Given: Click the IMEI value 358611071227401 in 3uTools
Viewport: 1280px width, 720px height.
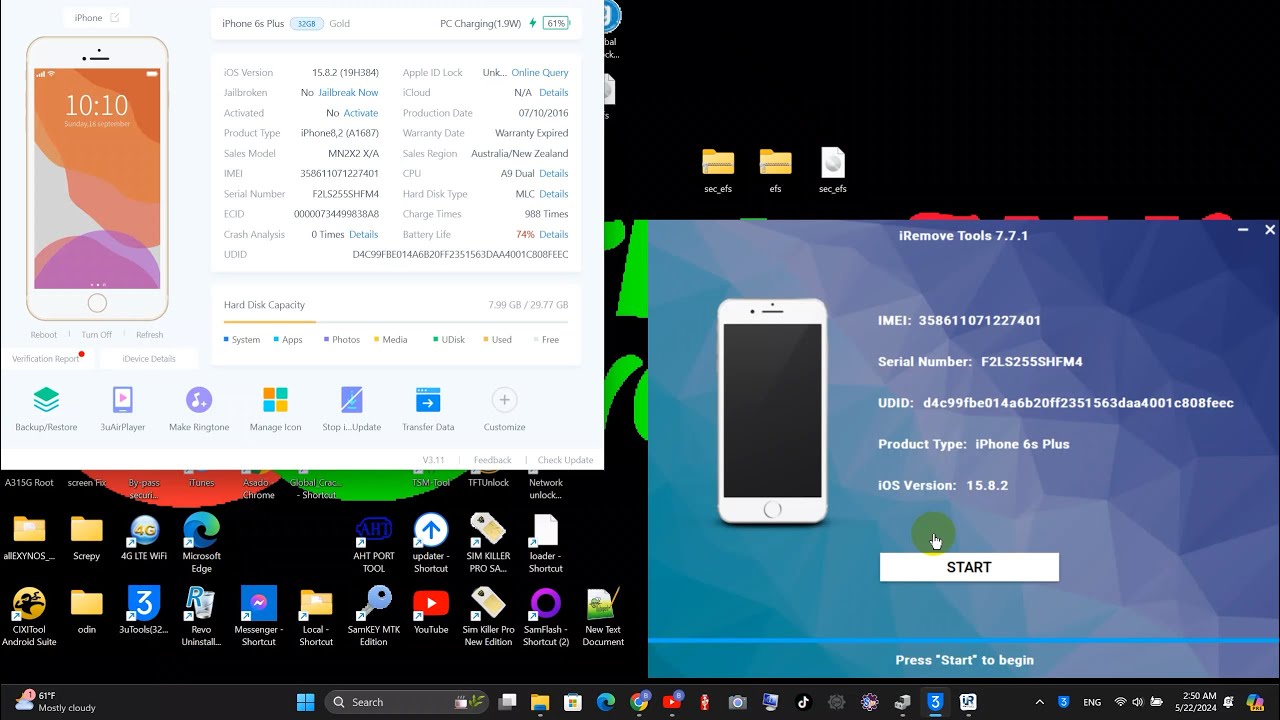Looking at the screenshot, I should pos(339,174).
